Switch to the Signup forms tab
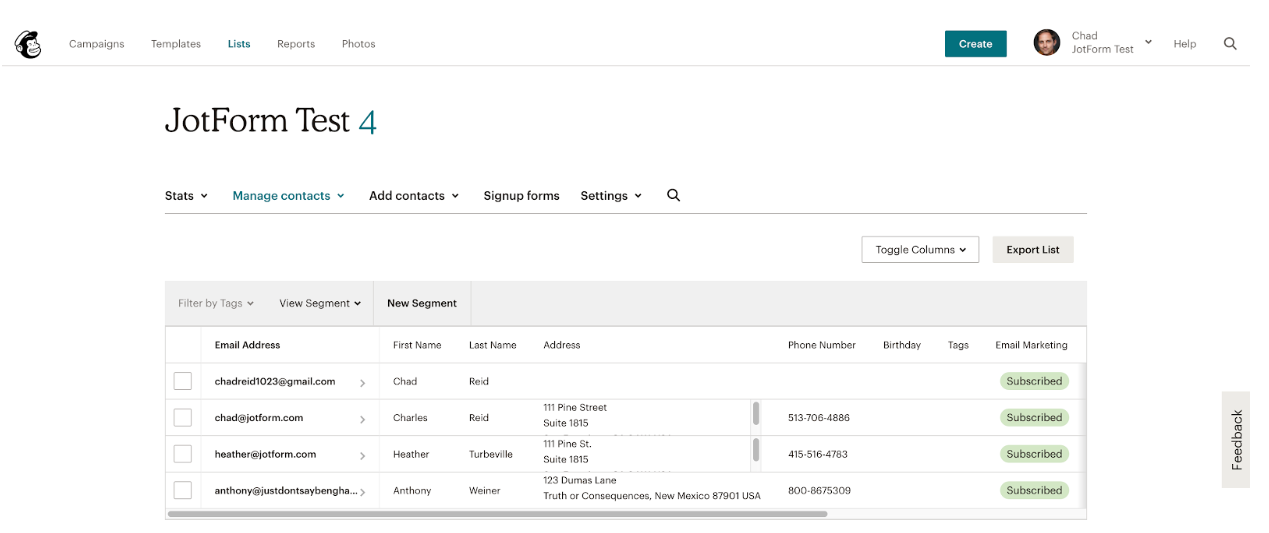Screen dimensions: 1269x533 coord(521,196)
